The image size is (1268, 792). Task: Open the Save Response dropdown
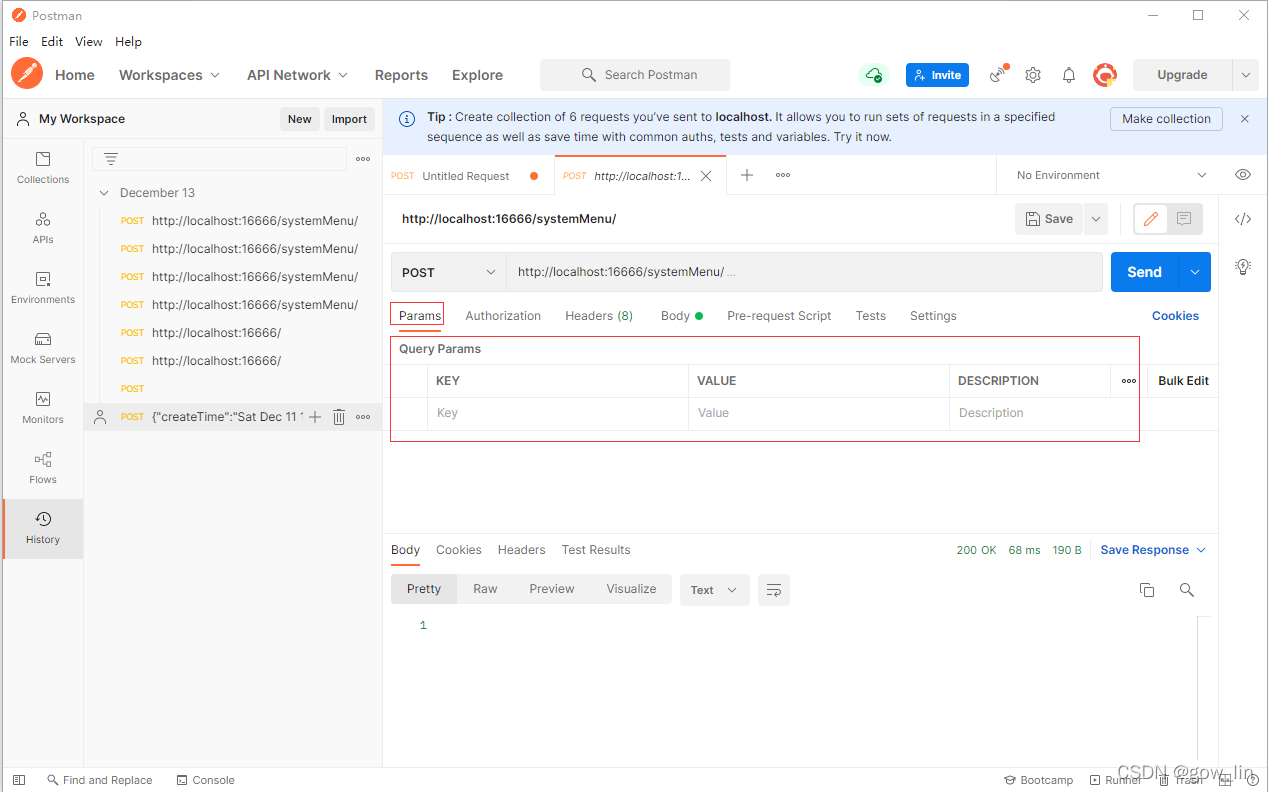click(x=1153, y=550)
